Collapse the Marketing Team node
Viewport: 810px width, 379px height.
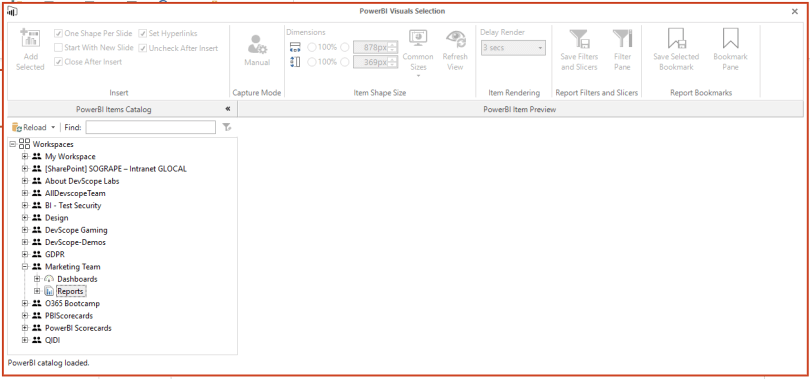(x=24, y=267)
